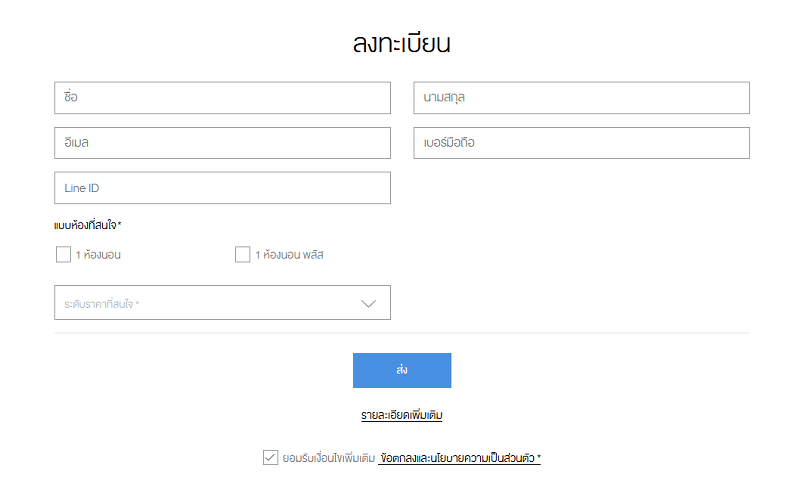Screen dimensions: 800x493
Task: Open the ระดับราคาที่สนใจ dropdown field
Action: 222,303
